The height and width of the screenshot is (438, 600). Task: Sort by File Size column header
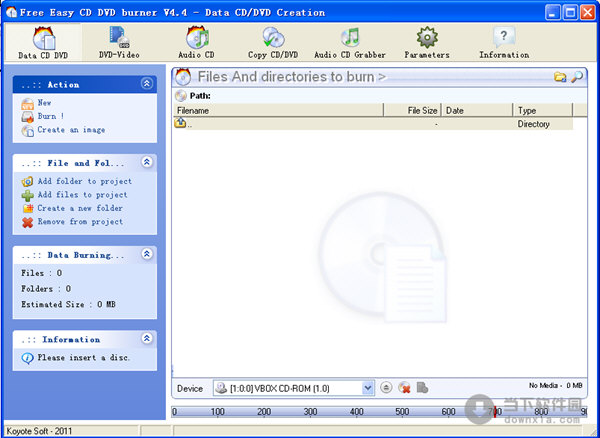[x=412, y=111]
